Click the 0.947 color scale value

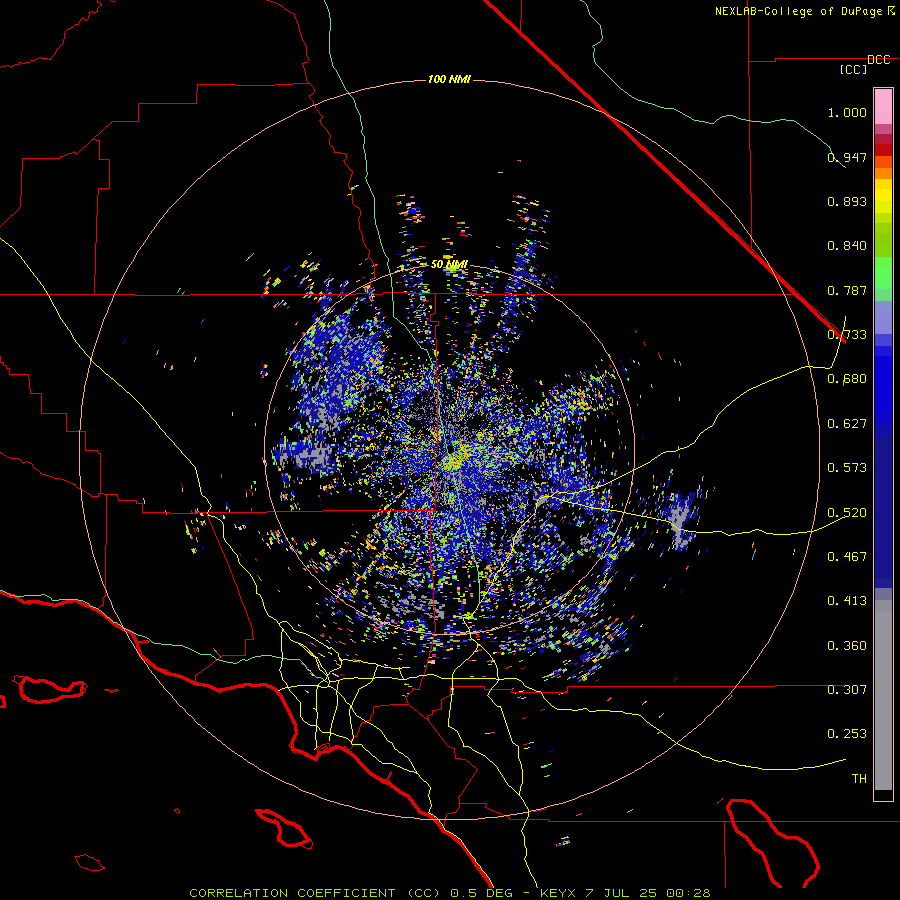[x=847, y=157]
